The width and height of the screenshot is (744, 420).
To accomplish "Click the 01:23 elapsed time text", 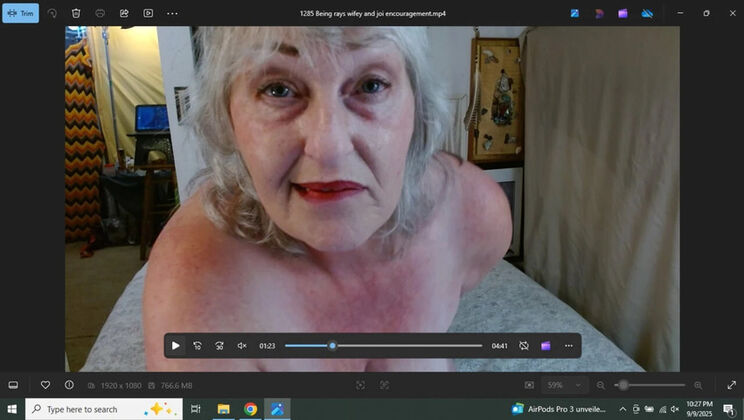I will click(267, 346).
